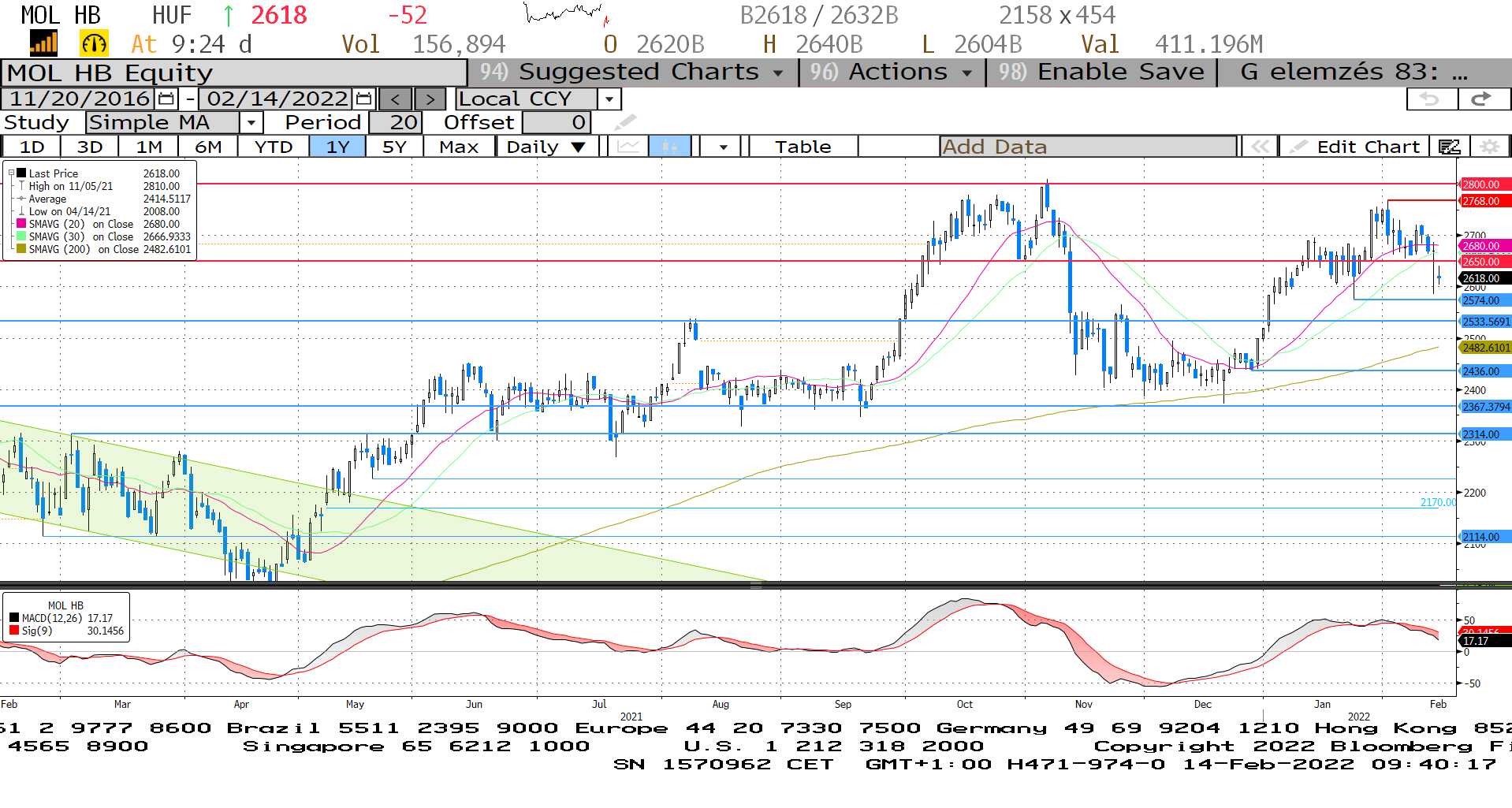The width and height of the screenshot is (1512, 808).
Task: Click the 2800.00 red price level label
Action: click(1485, 184)
